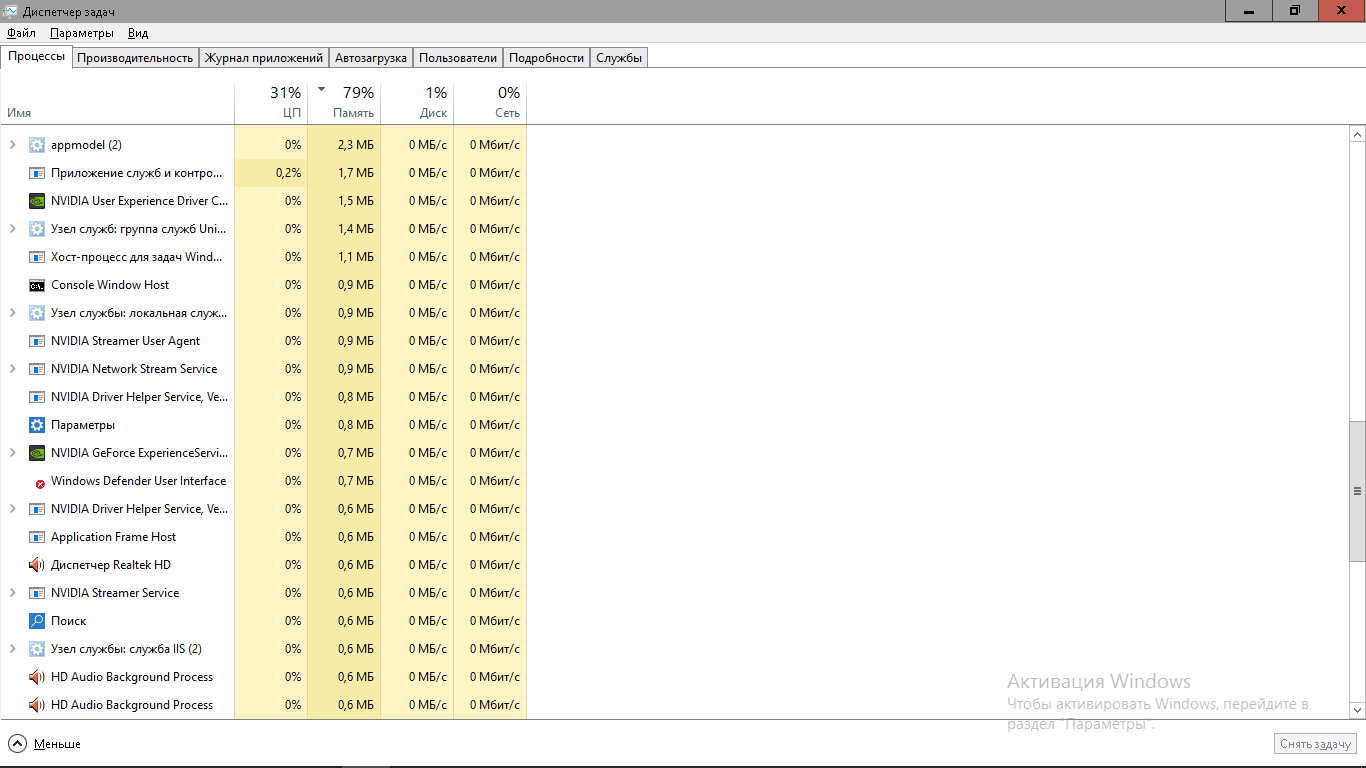Screen dimensions: 1366x768
Task: Click the icon beside Приложение служб и контро… process
Action: point(37,173)
